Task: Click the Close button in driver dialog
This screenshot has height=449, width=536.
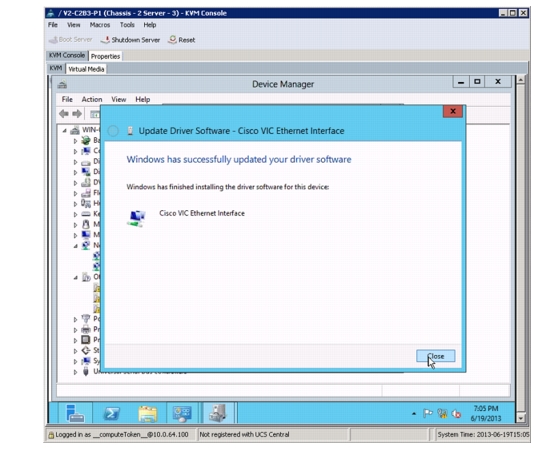Action: 436,356
